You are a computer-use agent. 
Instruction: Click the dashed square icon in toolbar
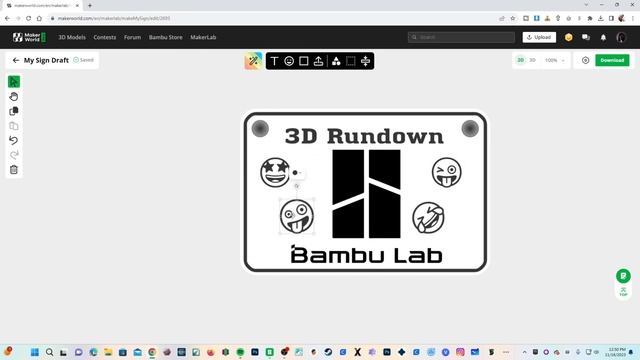(351, 61)
